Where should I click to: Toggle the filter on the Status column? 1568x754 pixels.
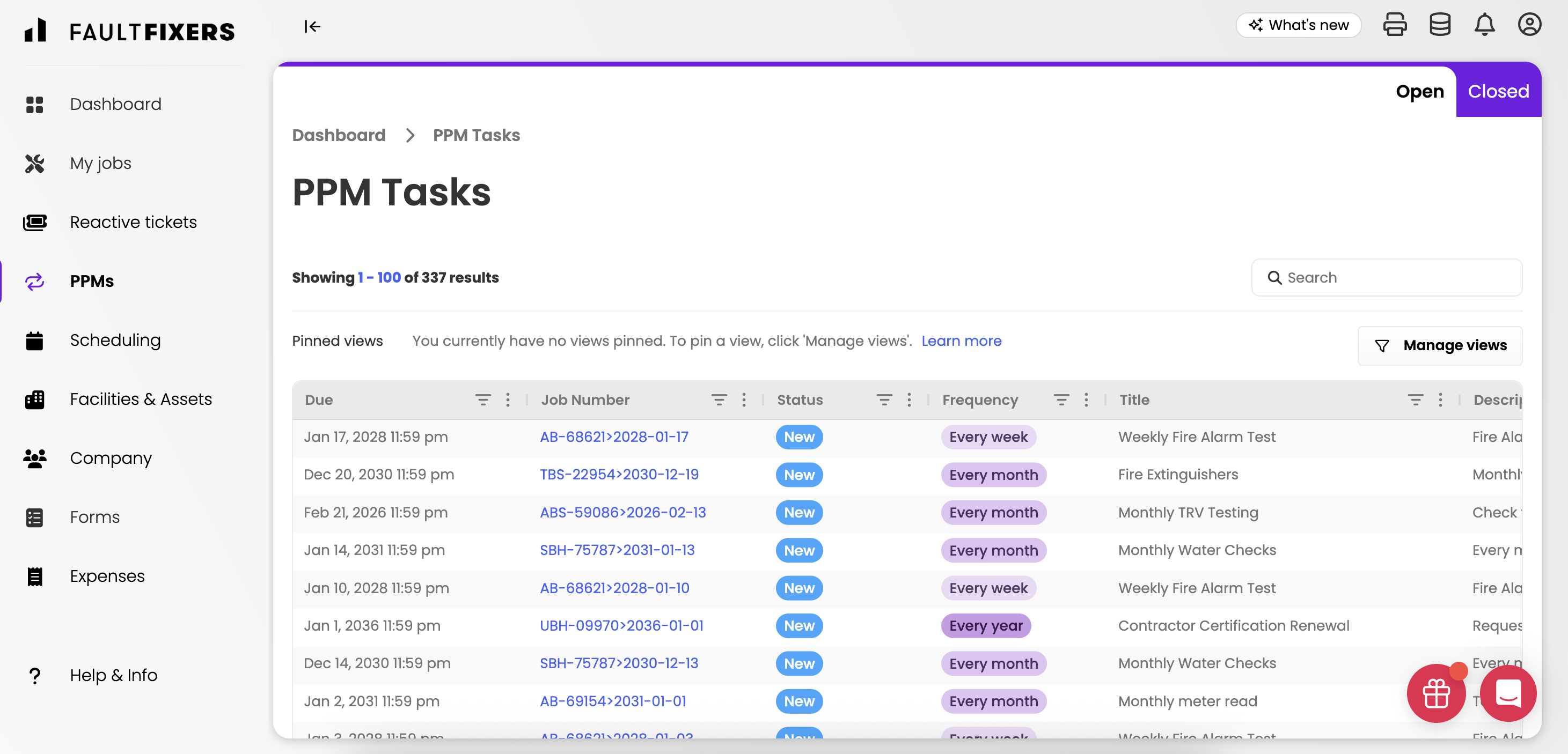point(884,400)
